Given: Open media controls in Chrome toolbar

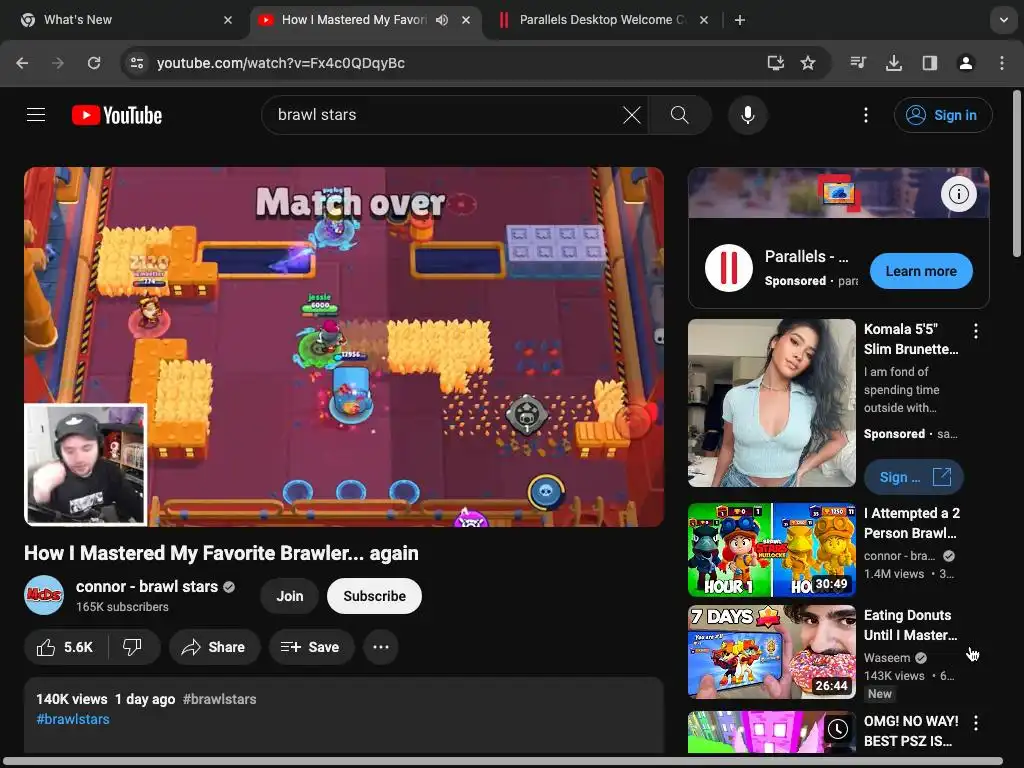Looking at the screenshot, I should click(858, 63).
